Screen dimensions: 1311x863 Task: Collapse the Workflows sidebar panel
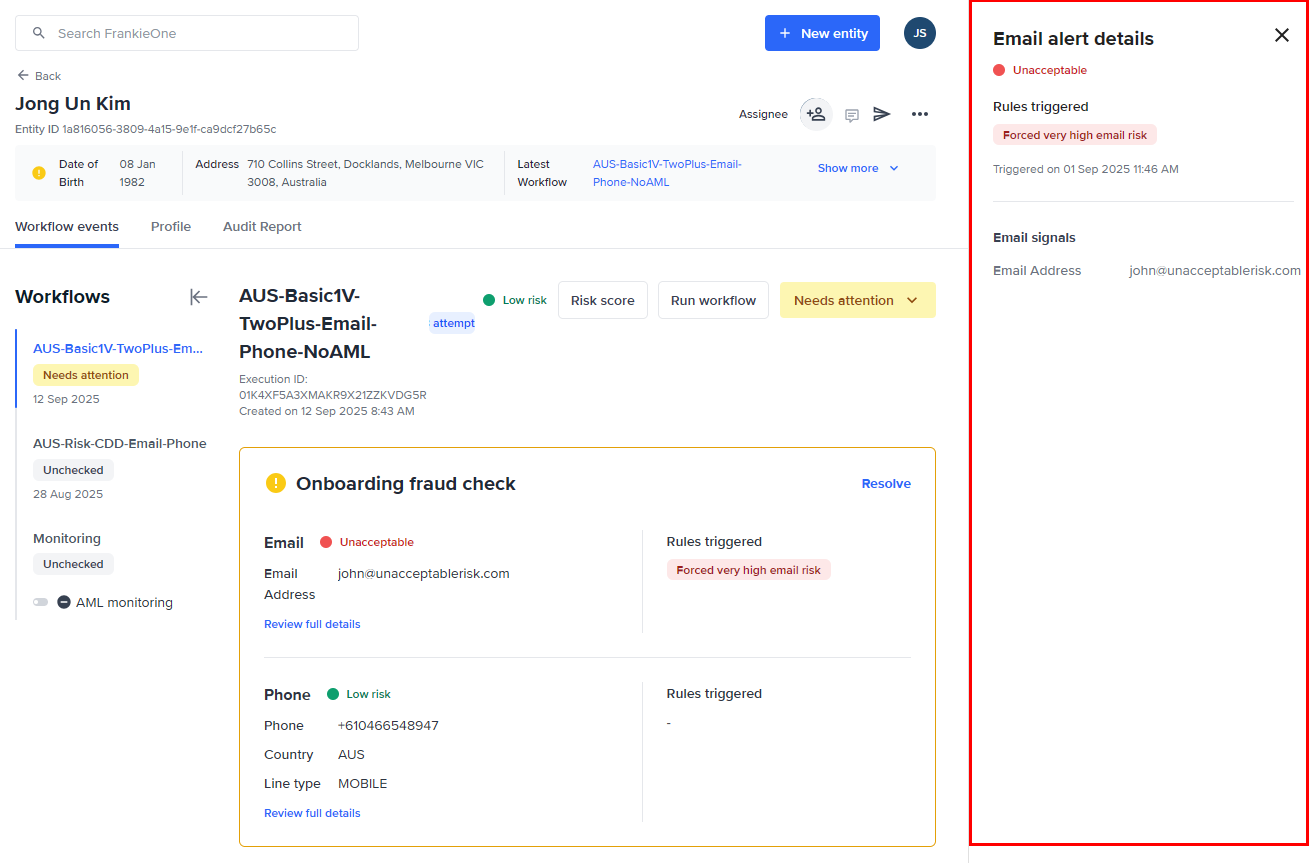[199, 297]
